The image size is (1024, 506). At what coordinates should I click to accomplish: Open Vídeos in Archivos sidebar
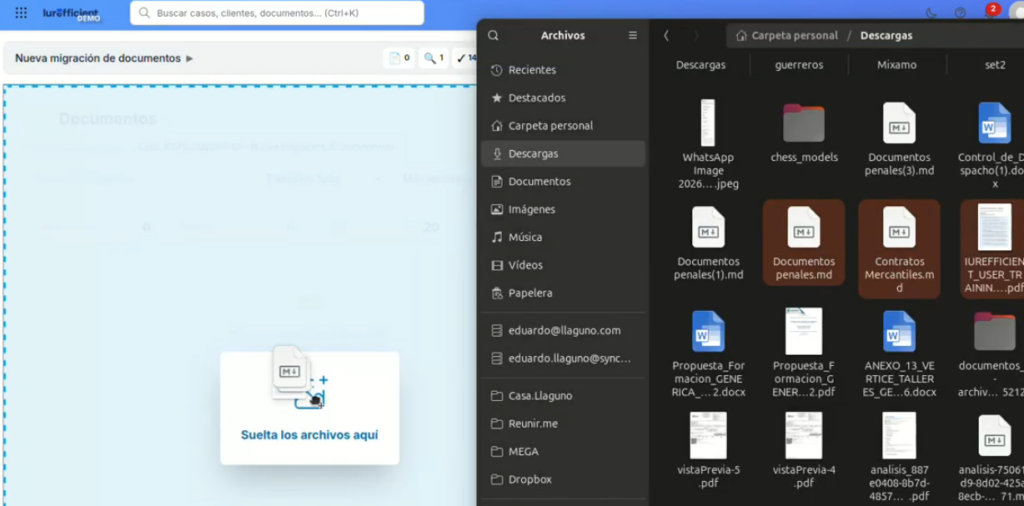[563, 265]
